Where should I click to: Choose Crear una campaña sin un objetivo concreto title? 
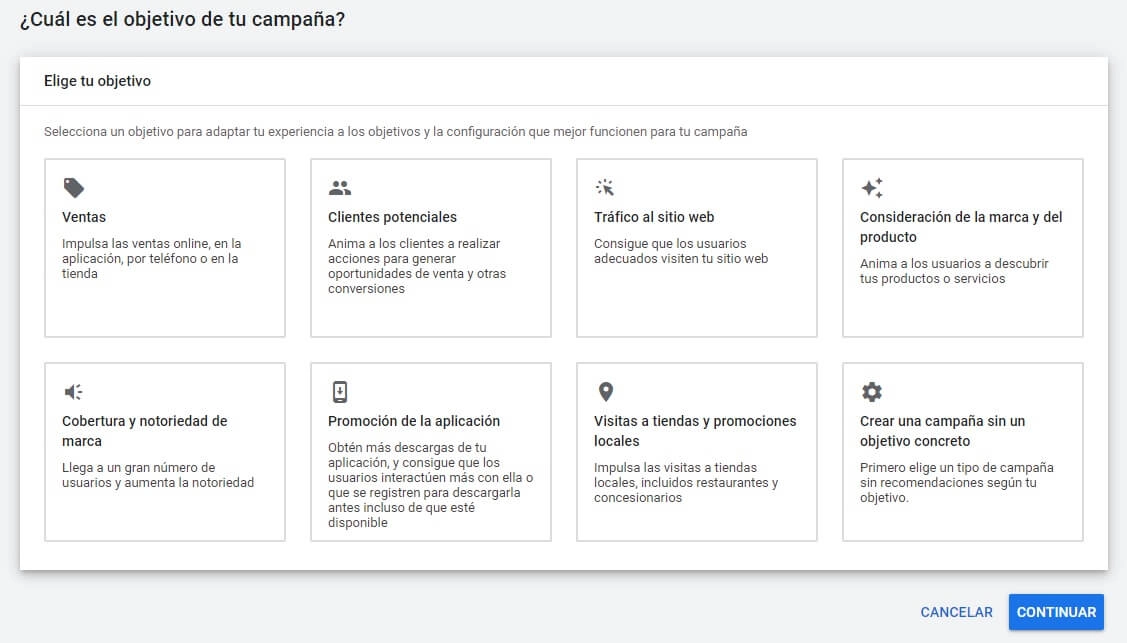point(942,431)
